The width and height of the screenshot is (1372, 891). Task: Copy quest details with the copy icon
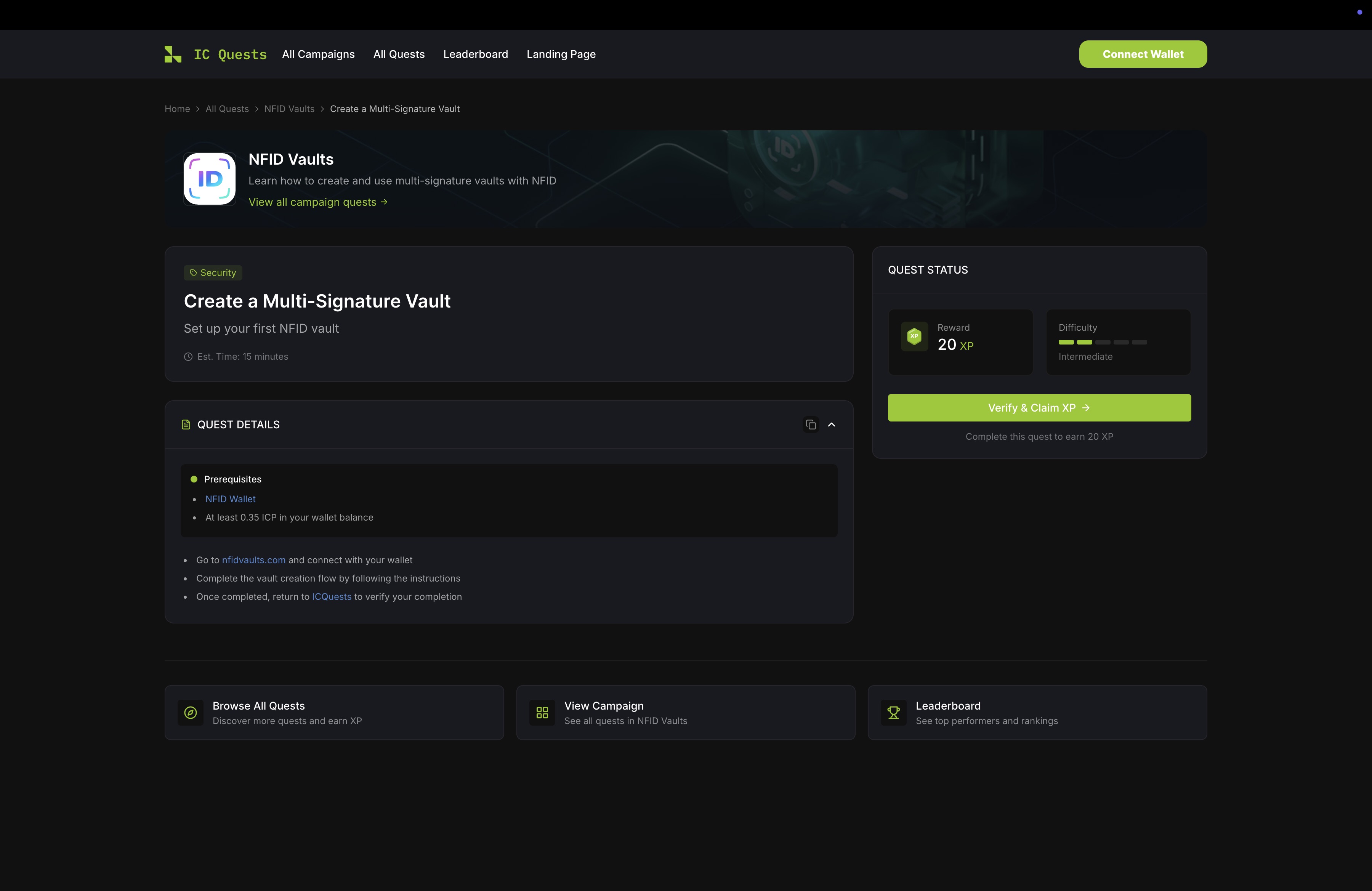[x=811, y=425]
